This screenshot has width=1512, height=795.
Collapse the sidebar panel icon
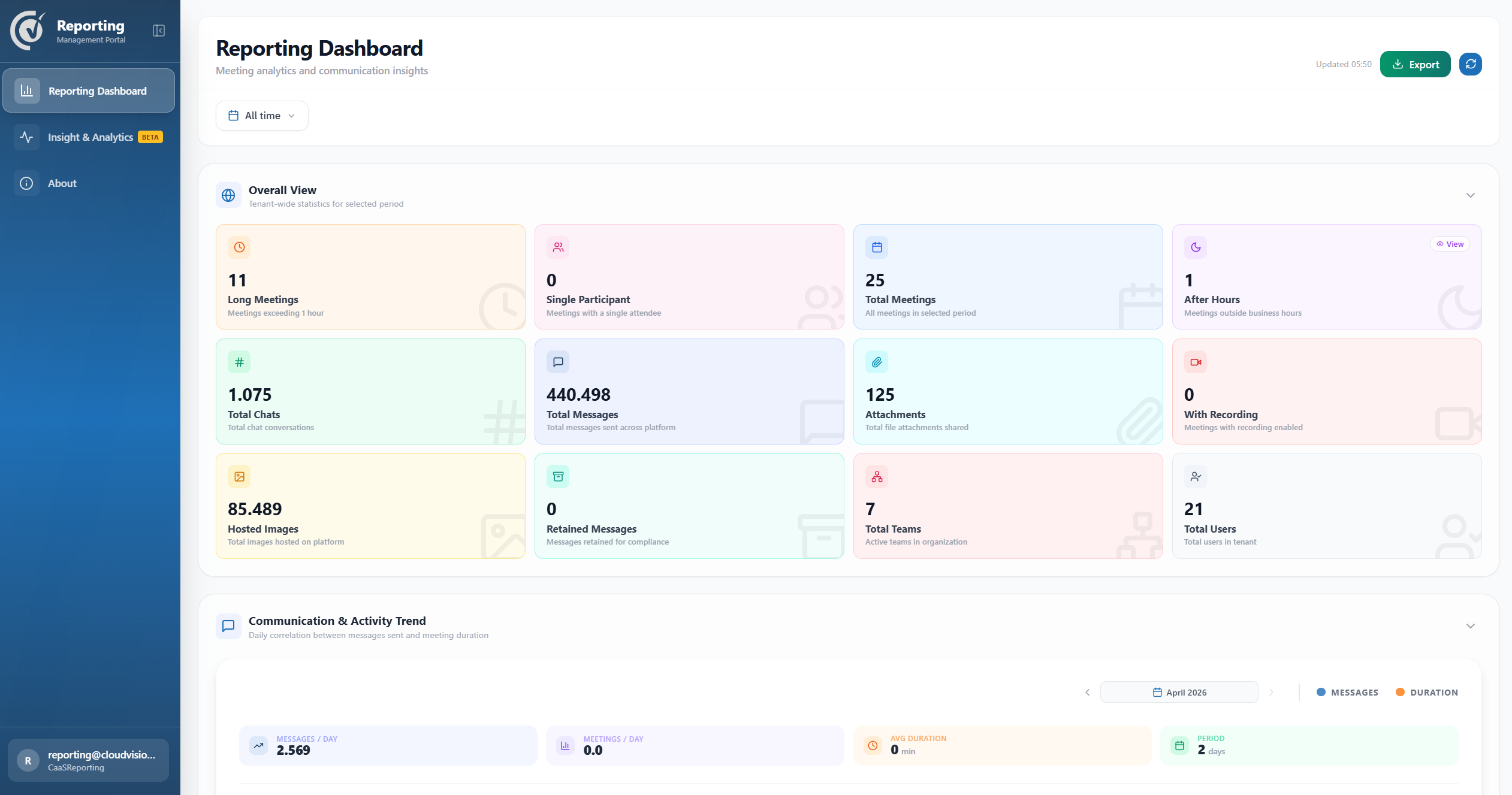pyautogui.click(x=159, y=31)
